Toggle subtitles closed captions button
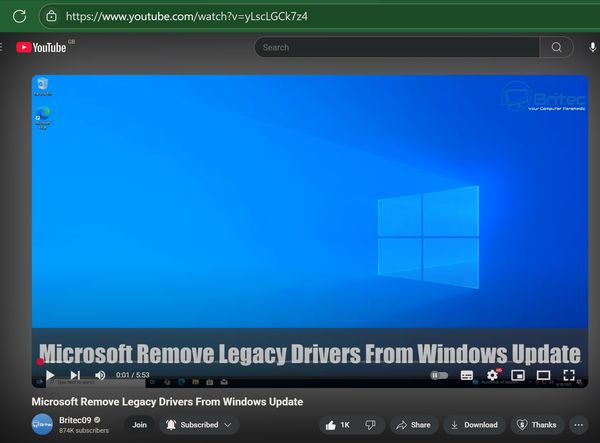 click(x=467, y=375)
